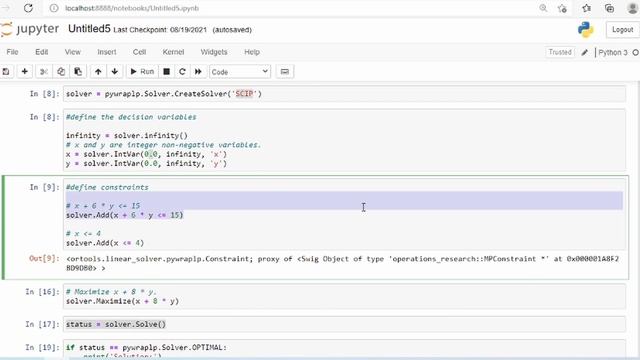Viewport: 640px width, 360px height.
Task: Select cell via In [16] prompt
Action: [42, 292]
